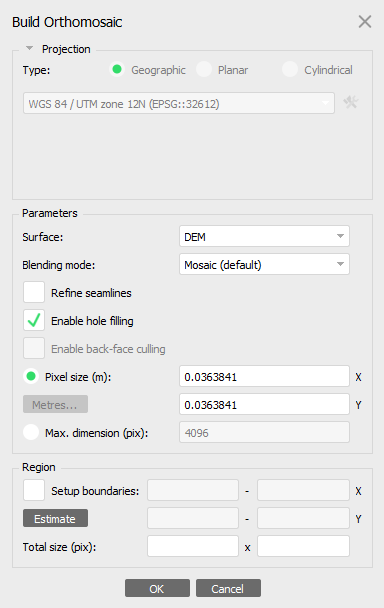Focus the pixel size X field
384x608 pixels.
pyautogui.click(x=264, y=376)
